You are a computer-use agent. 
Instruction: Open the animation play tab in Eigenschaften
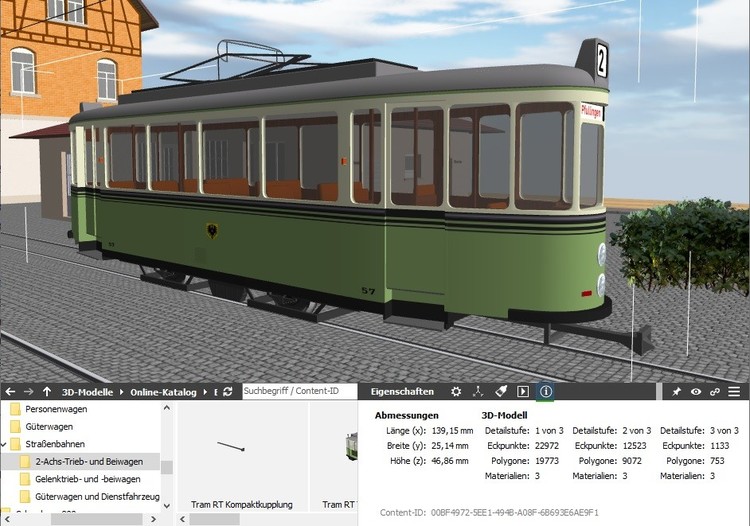[523, 392]
